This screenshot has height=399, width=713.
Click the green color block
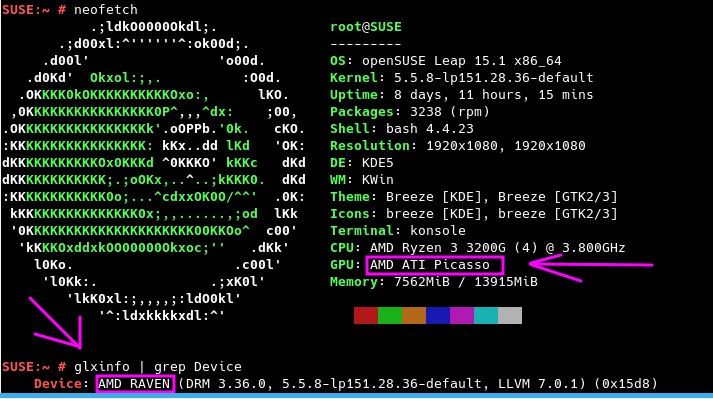coord(390,315)
